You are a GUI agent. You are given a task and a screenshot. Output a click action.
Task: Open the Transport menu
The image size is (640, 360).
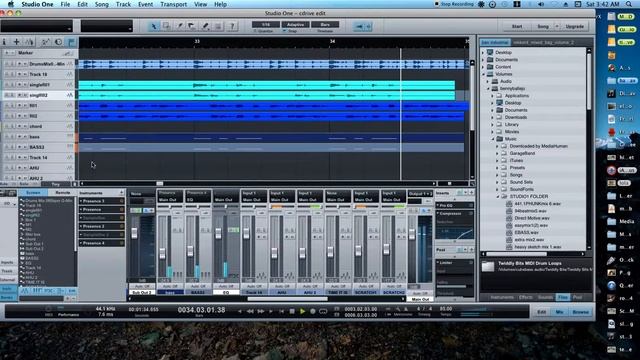(173, 4)
